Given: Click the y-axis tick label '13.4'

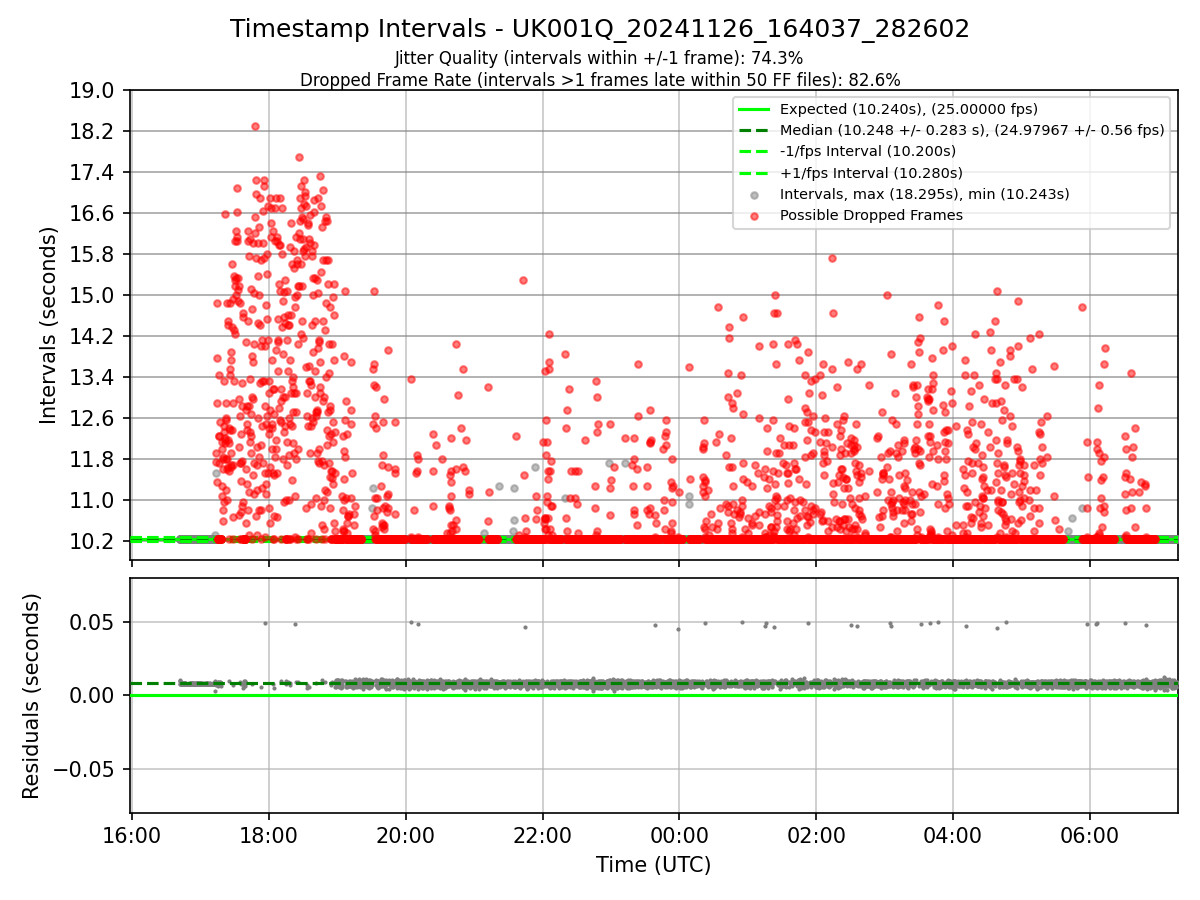Looking at the screenshot, I should pos(92,377).
